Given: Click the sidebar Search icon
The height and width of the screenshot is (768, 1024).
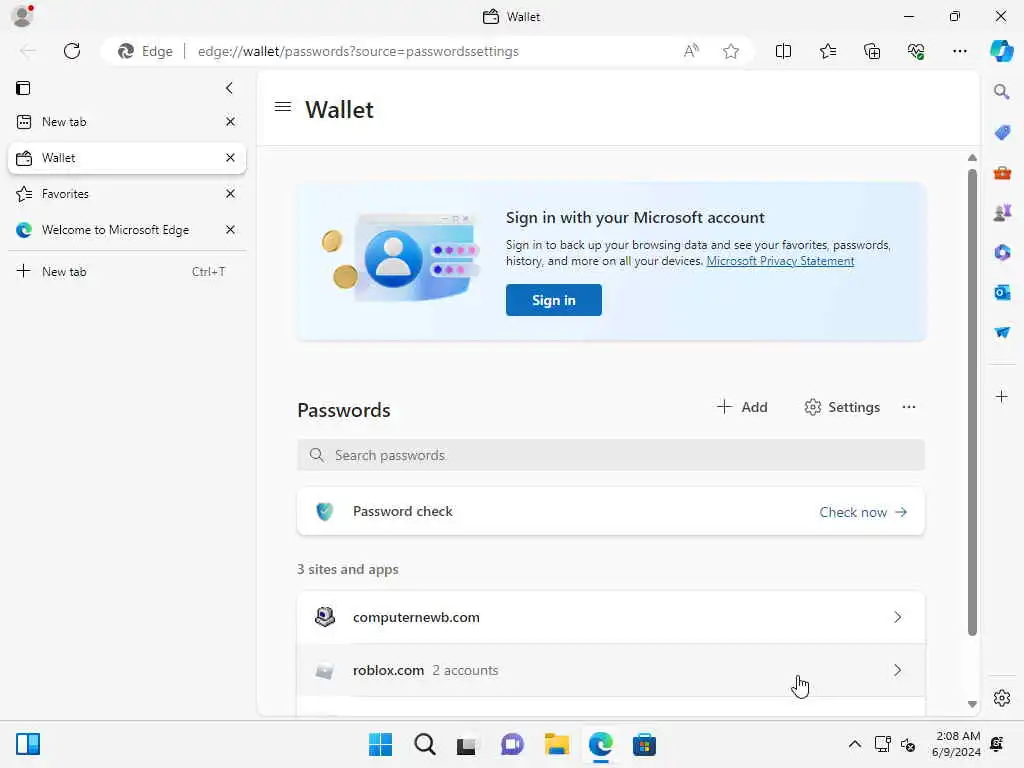Looking at the screenshot, I should click(x=1001, y=91).
